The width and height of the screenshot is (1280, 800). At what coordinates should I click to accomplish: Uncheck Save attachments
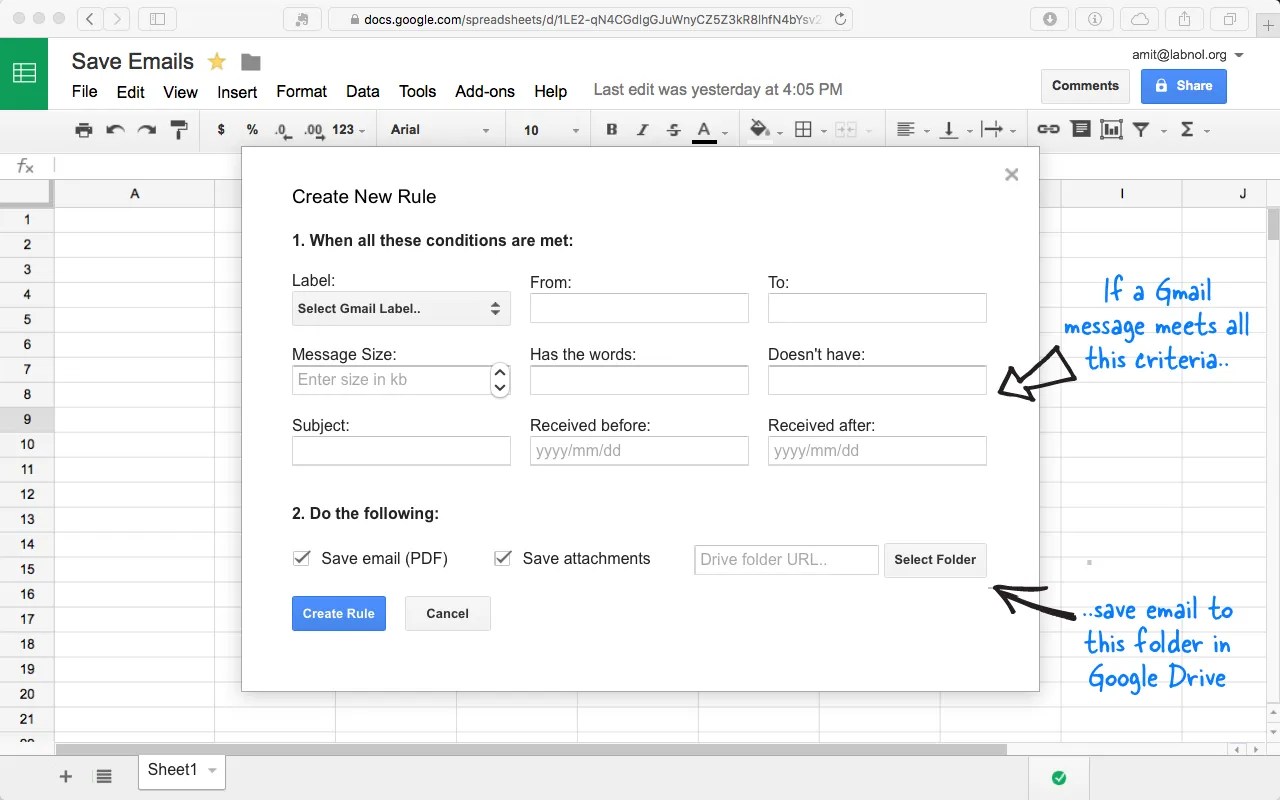(502, 558)
